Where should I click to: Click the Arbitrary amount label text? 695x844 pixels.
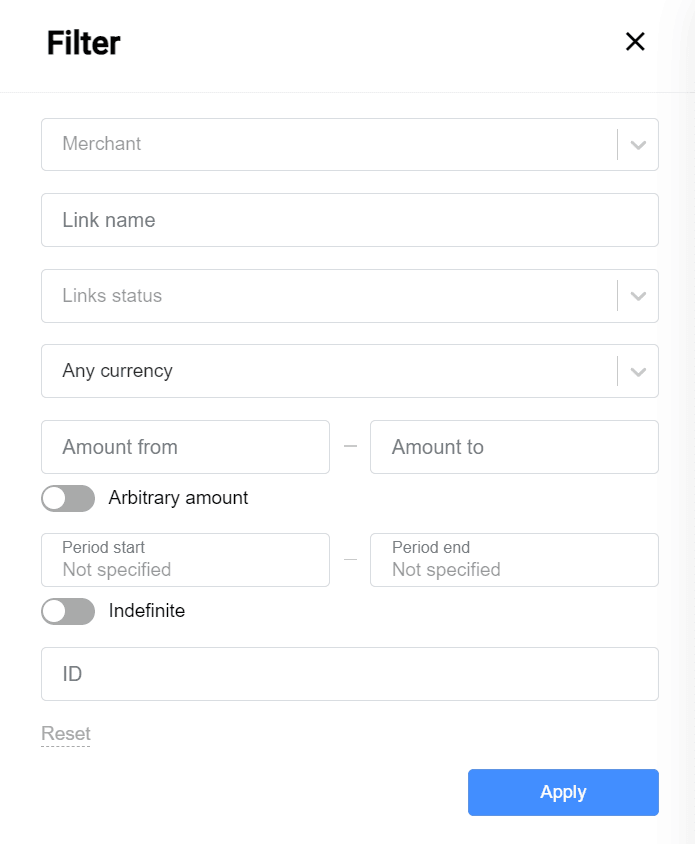tap(178, 498)
